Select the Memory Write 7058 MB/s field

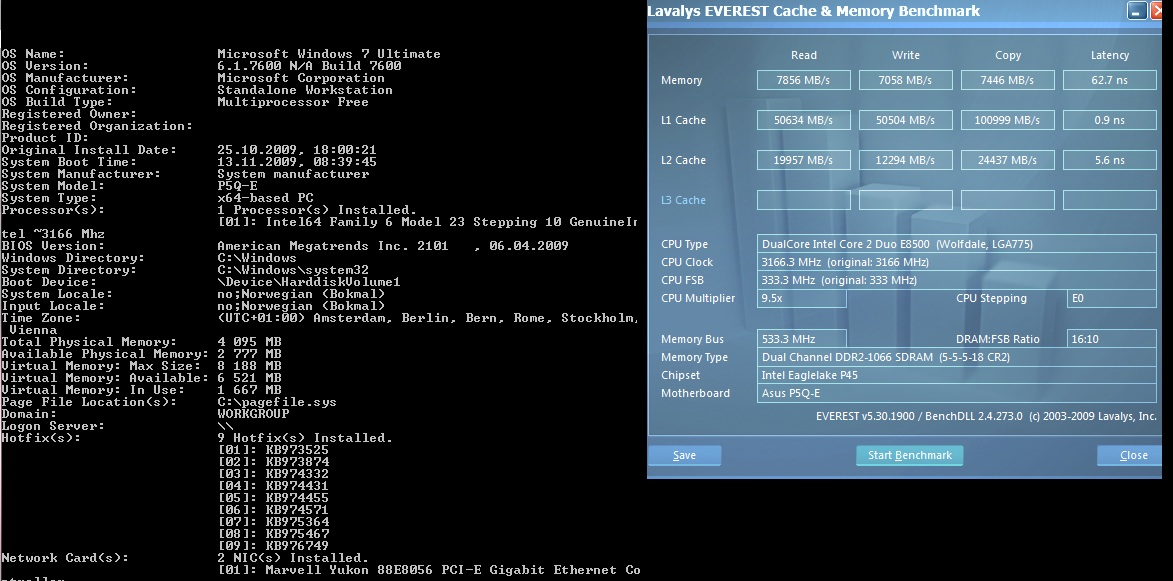click(x=905, y=80)
